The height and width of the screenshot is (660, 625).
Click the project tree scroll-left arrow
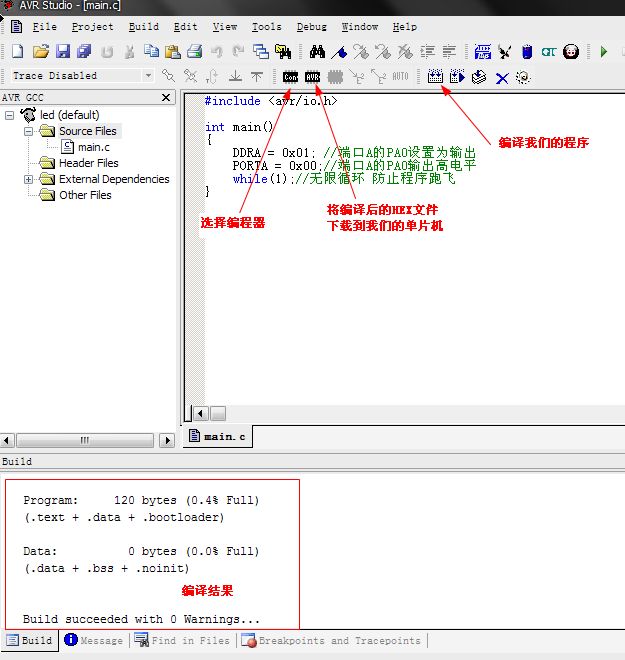[7, 441]
